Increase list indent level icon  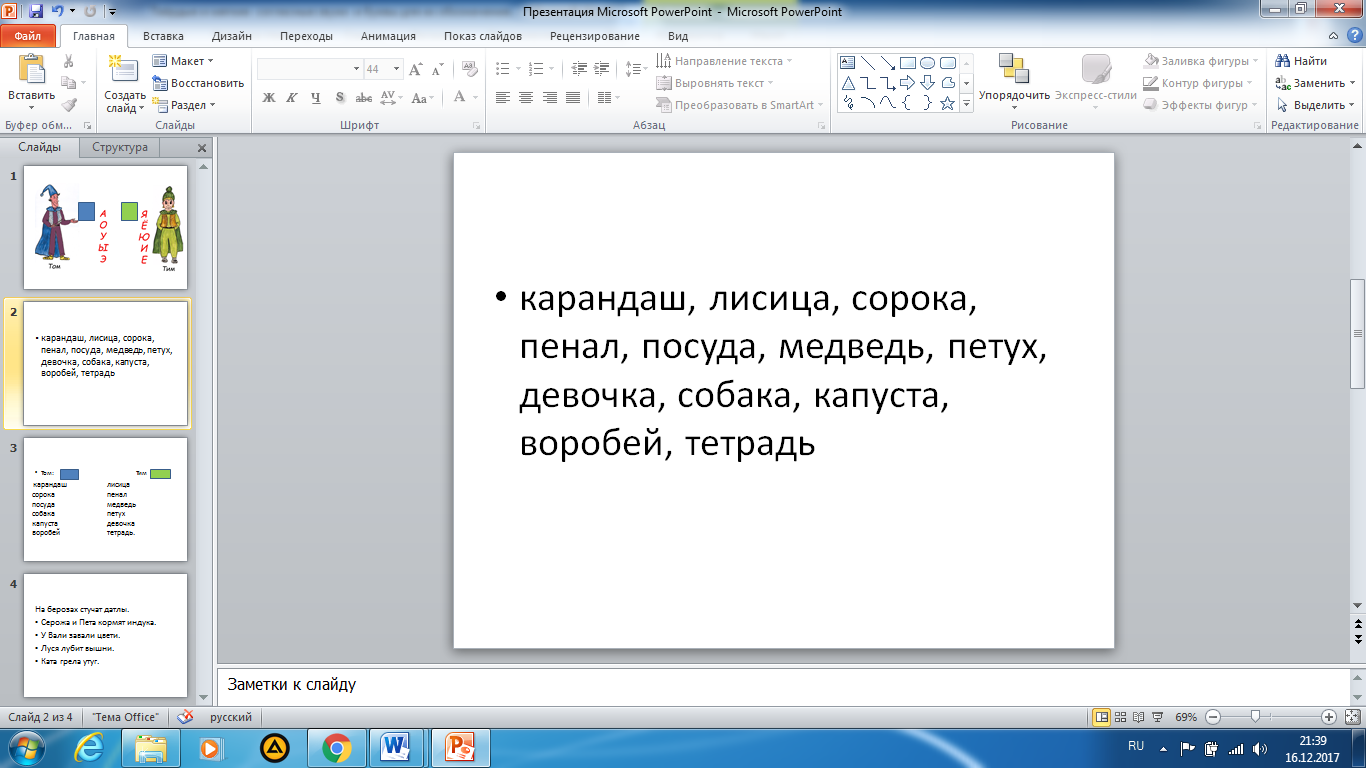click(x=601, y=69)
